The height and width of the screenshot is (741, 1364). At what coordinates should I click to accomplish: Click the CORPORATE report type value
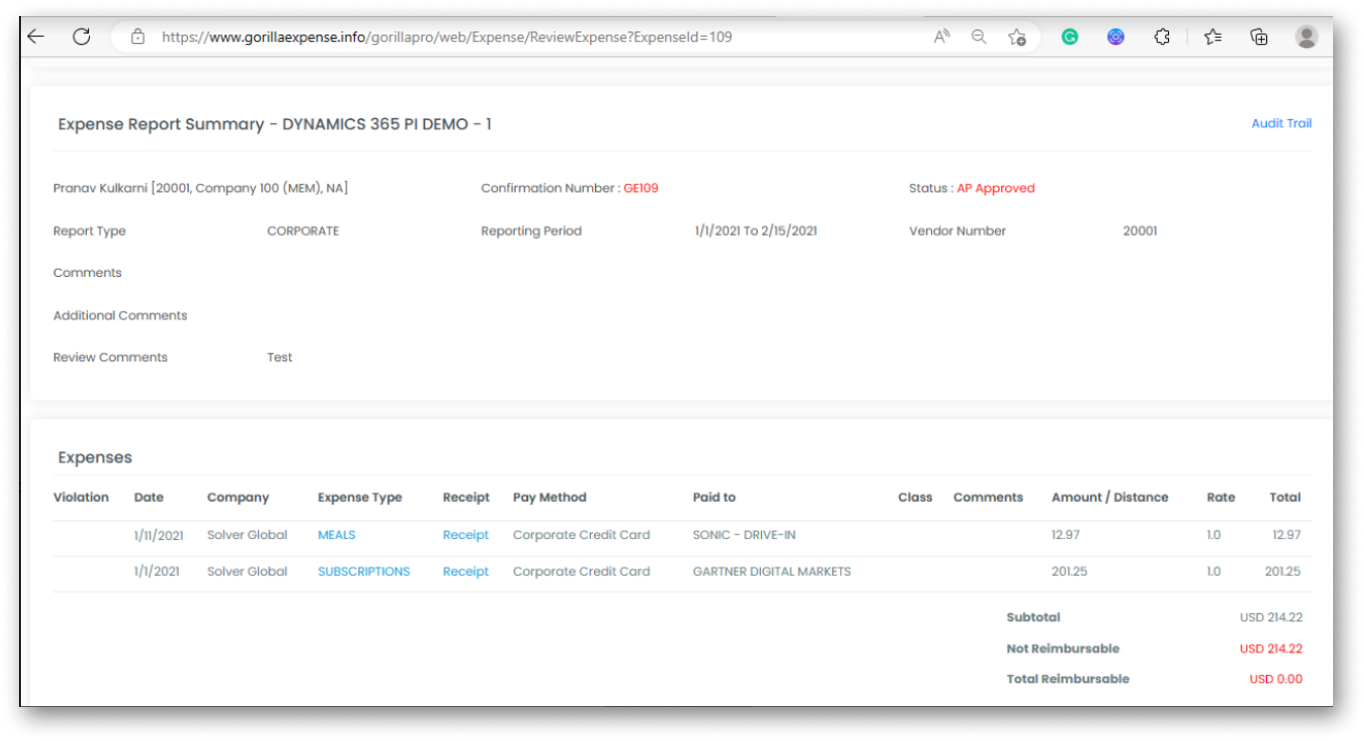pyautogui.click(x=303, y=231)
